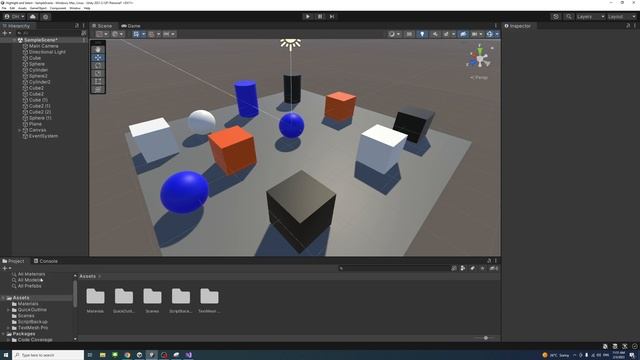Switch to the Scene tab
640x360 pixels.
102,26
